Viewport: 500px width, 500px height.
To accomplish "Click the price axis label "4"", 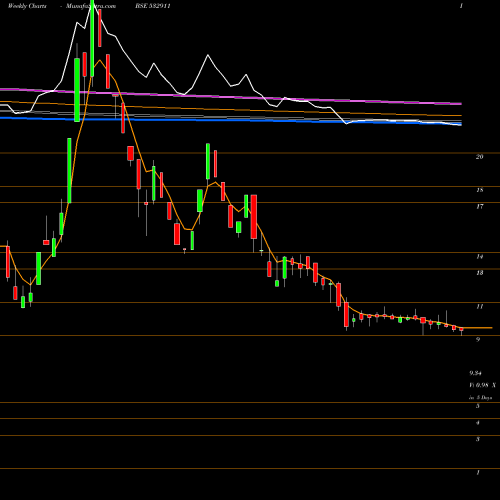I will pos(478,423).
